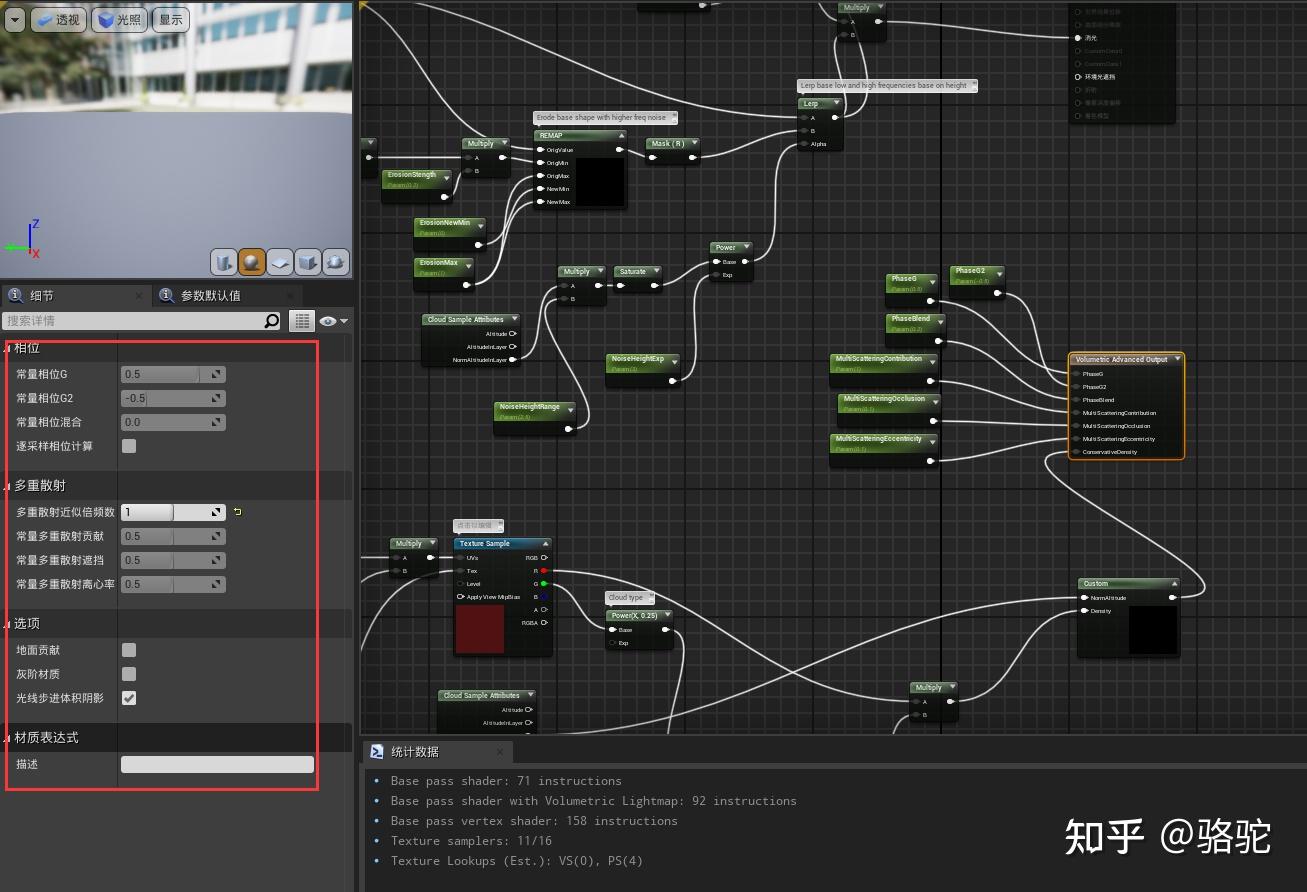
Task: Enable the 地面贡献 checkbox
Action: [128, 649]
